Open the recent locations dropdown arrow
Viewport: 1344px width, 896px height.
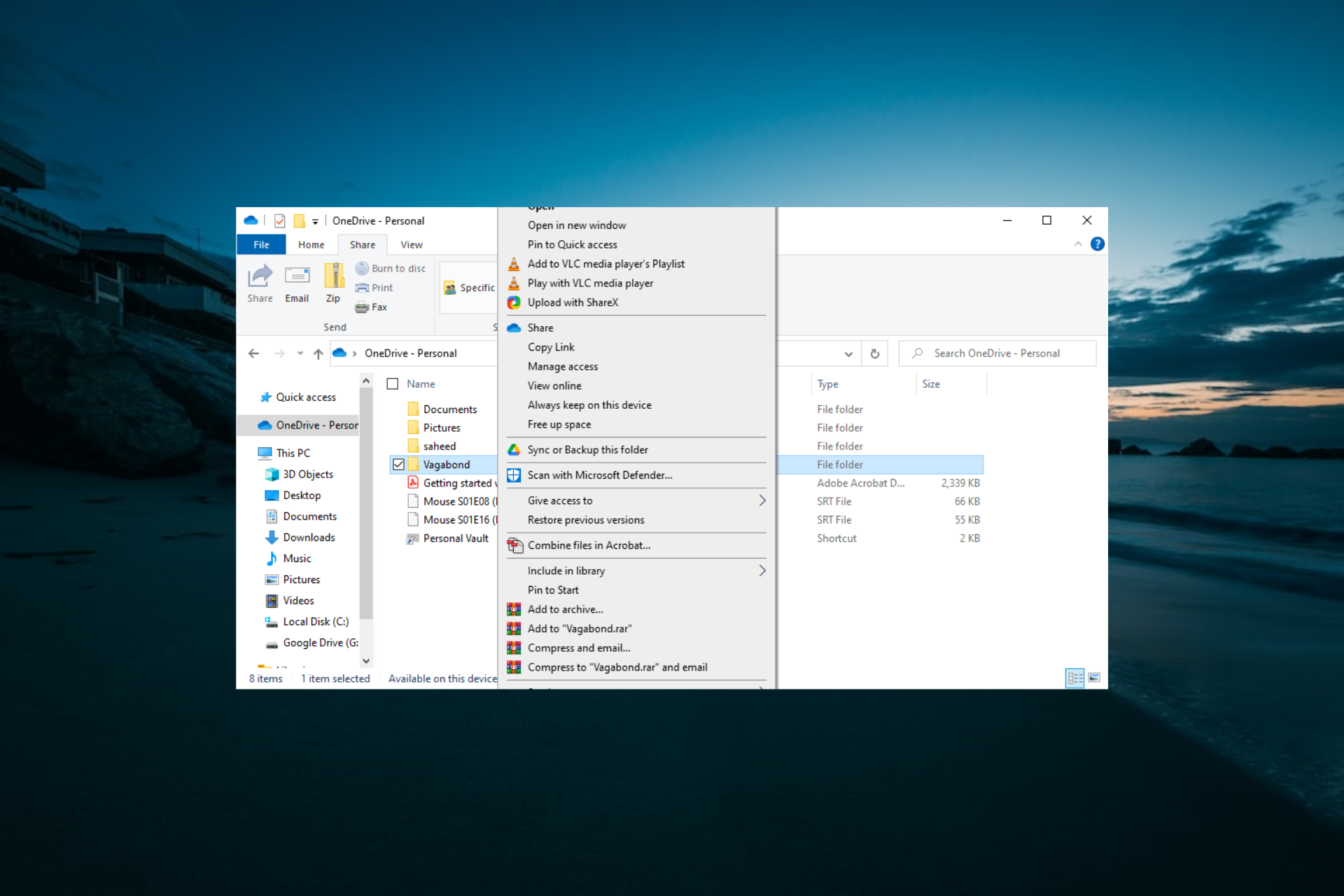(x=300, y=353)
